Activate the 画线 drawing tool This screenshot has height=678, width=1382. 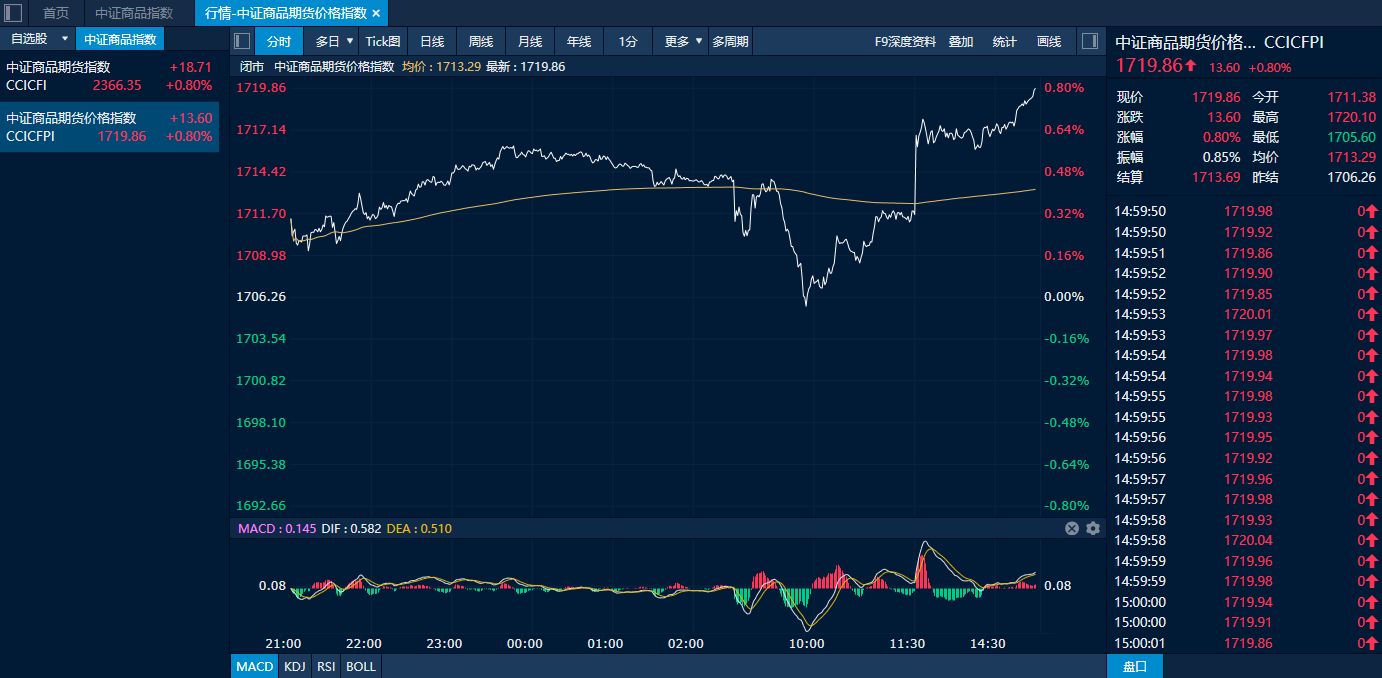point(1049,41)
